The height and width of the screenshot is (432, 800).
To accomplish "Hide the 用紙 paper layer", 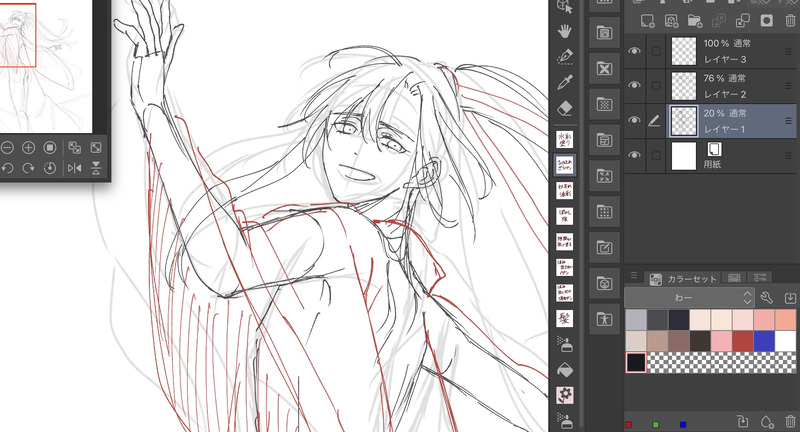I will click(634, 155).
